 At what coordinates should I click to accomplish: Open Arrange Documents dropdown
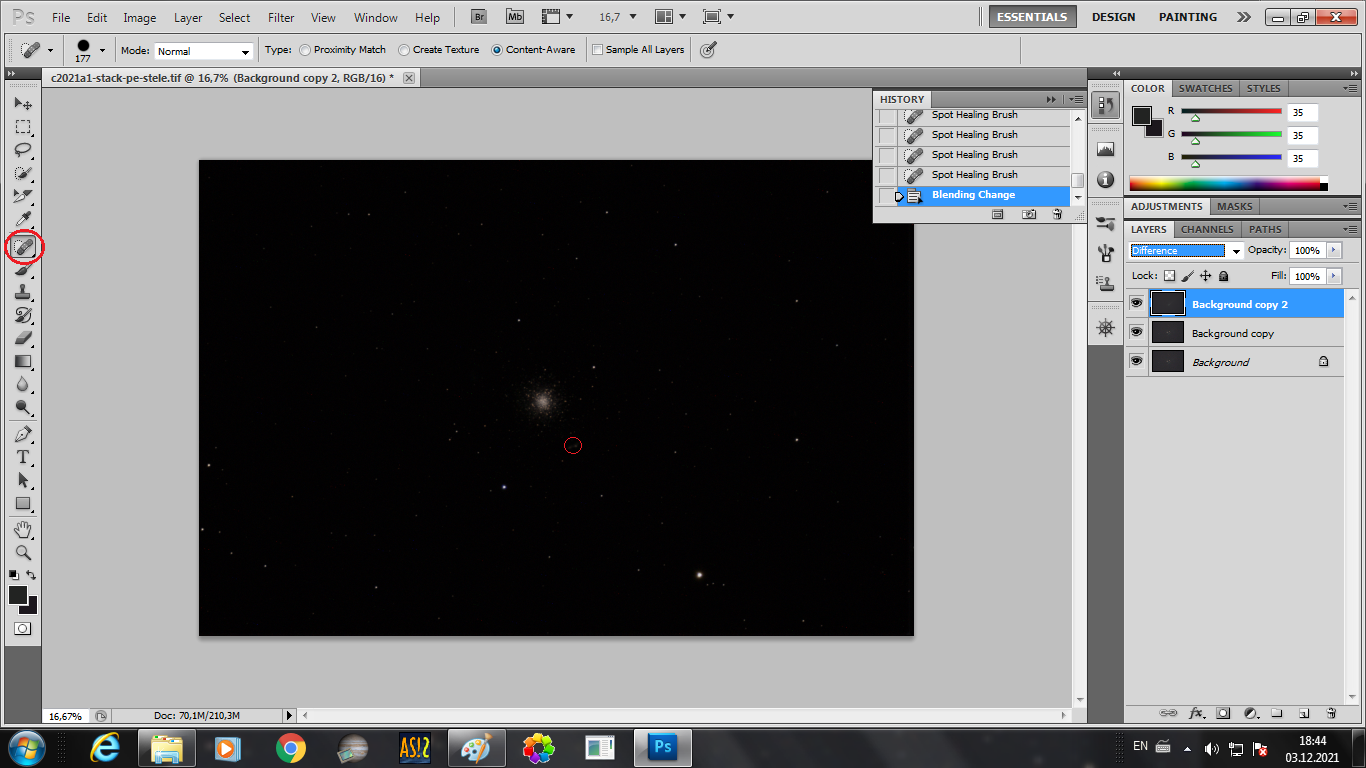tap(669, 17)
